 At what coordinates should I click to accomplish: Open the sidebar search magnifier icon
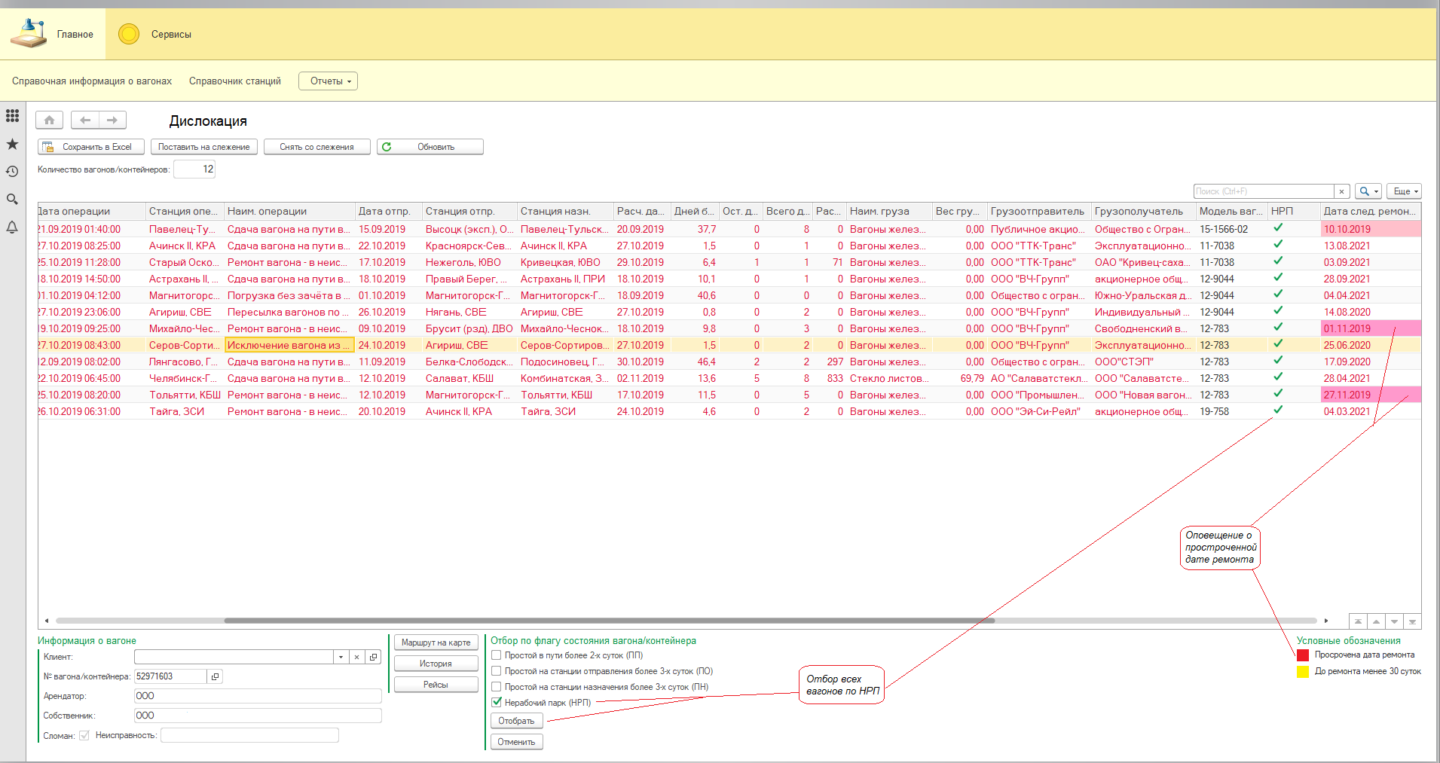[12, 199]
